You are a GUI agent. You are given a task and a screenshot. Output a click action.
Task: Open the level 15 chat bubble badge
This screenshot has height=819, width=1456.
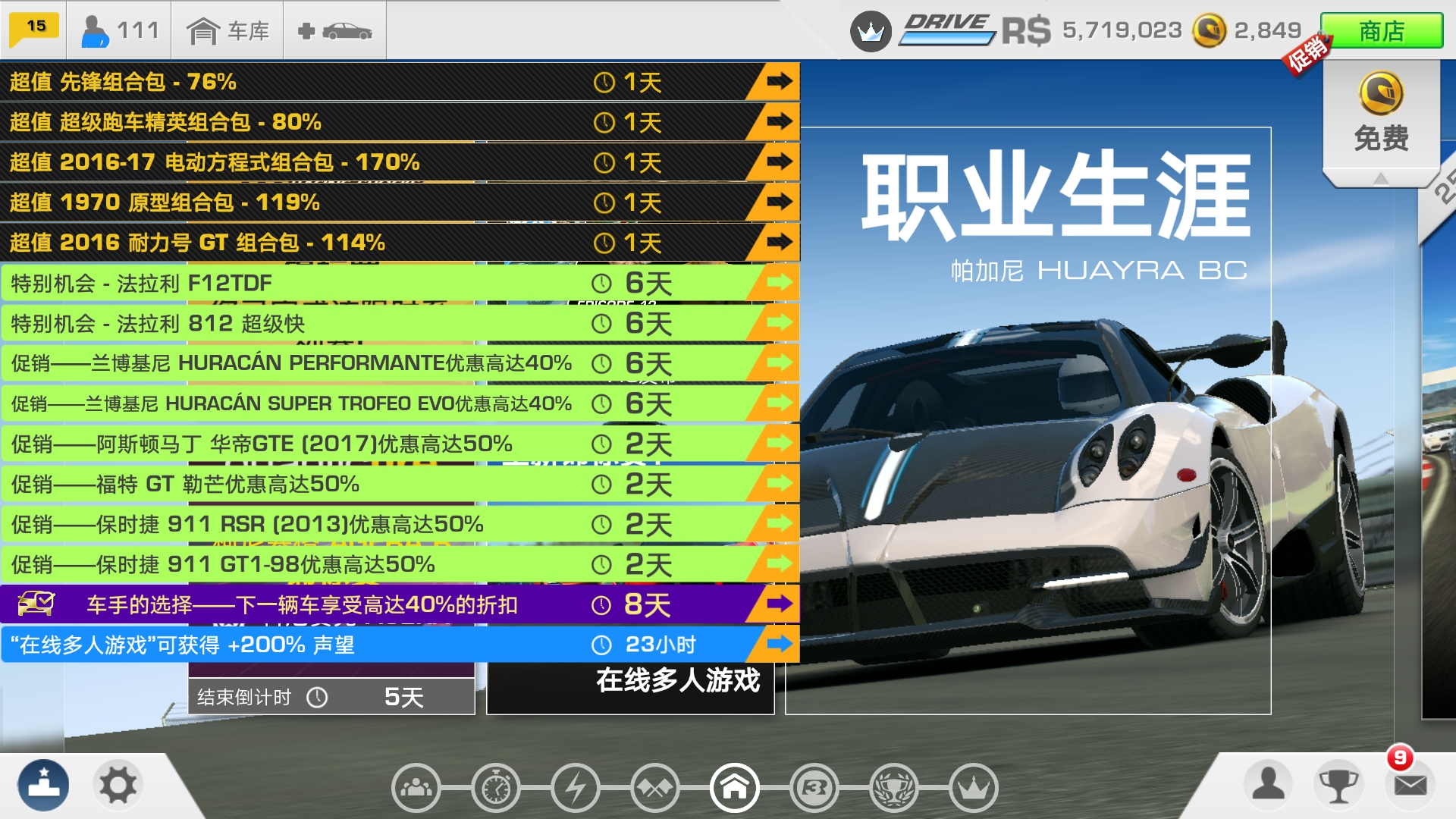point(33,30)
